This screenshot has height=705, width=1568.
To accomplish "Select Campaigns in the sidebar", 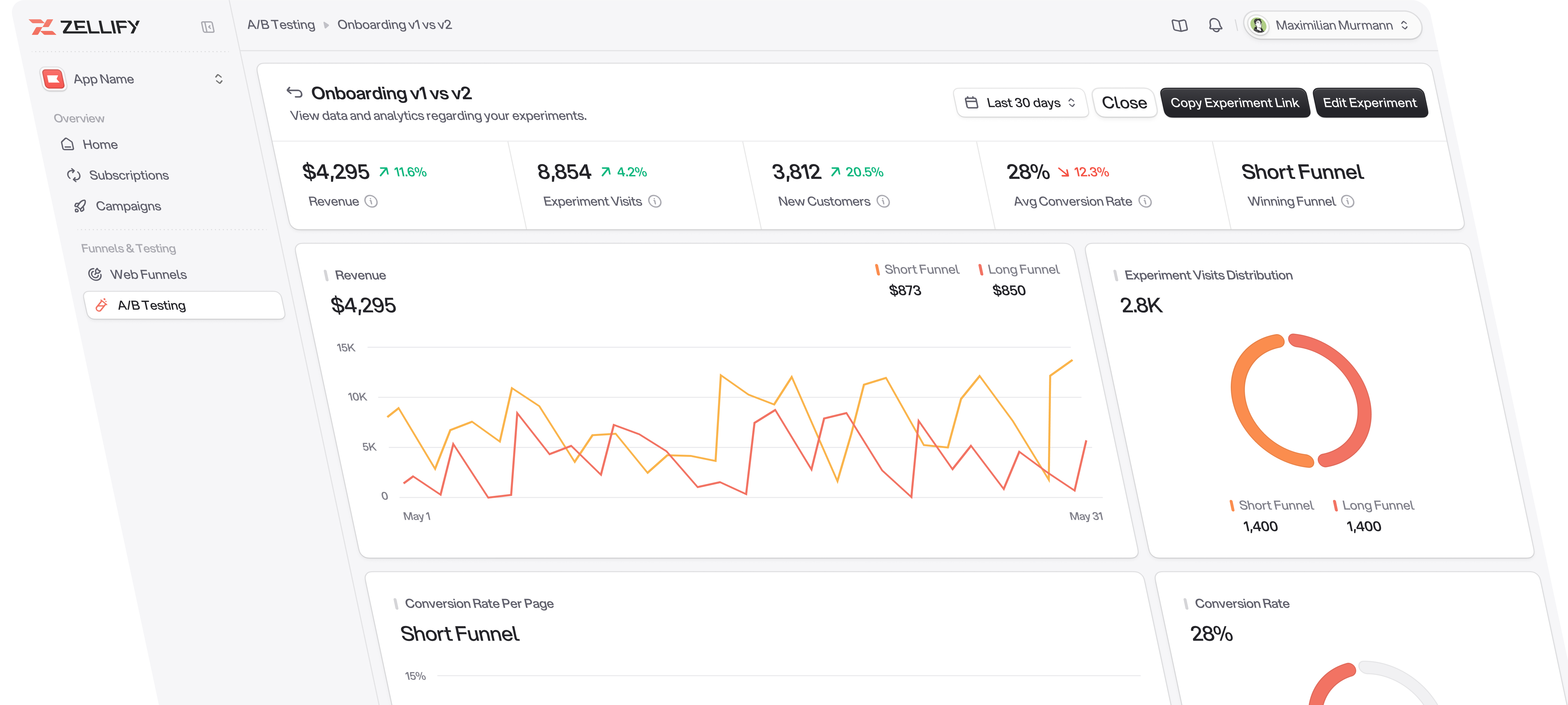I will [x=128, y=206].
